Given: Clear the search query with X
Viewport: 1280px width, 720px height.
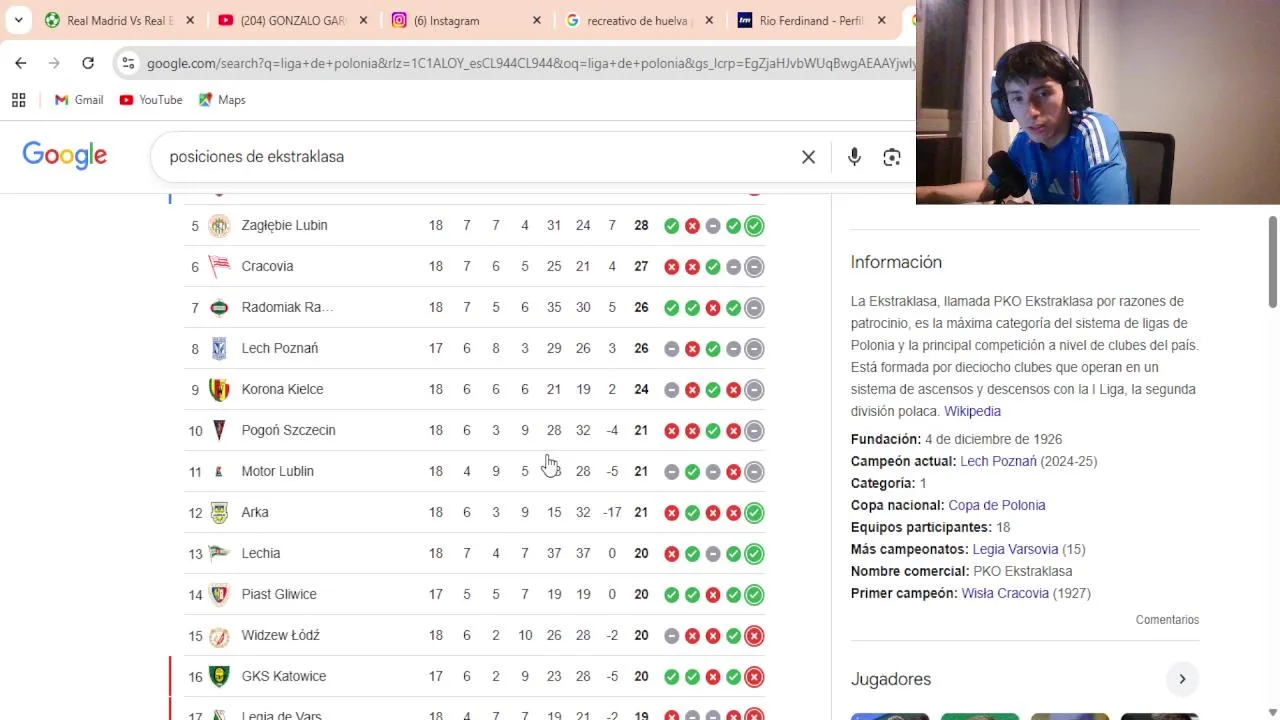Looking at the screenshot, I should (x=808, y=157).
